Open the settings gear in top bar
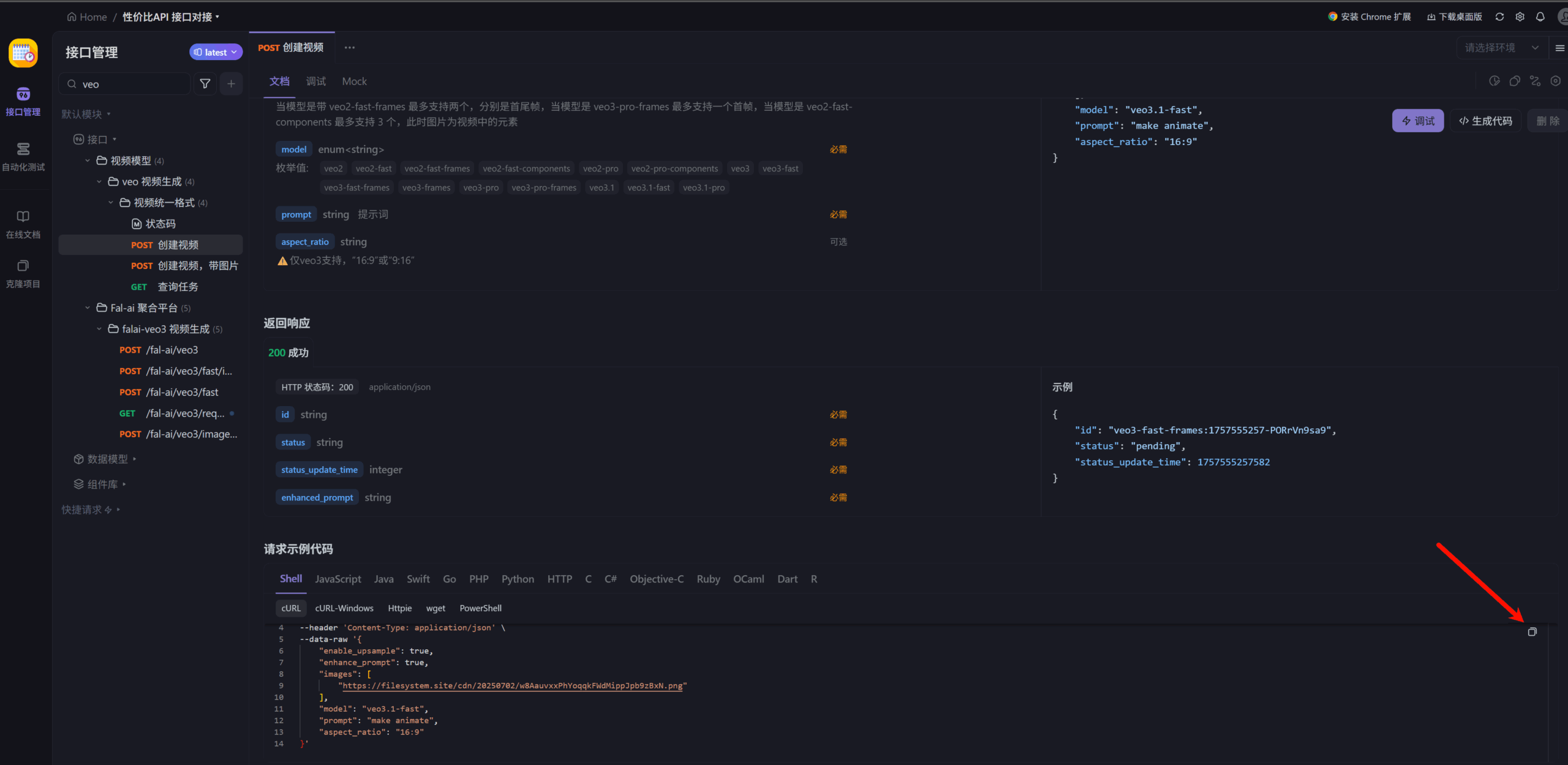 (x=1520, y=17)
